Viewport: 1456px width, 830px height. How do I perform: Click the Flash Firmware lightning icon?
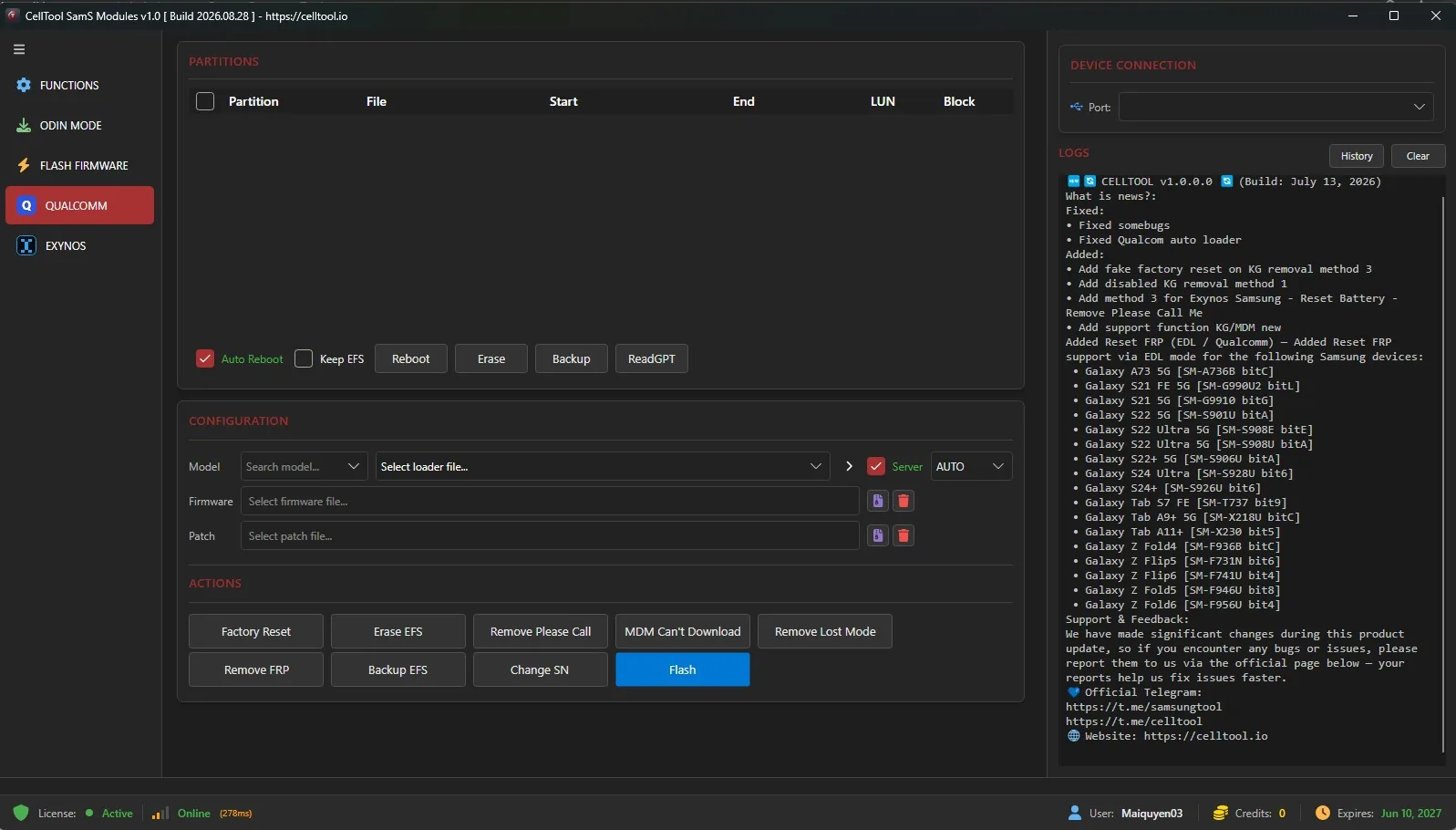tap(24, 165)
